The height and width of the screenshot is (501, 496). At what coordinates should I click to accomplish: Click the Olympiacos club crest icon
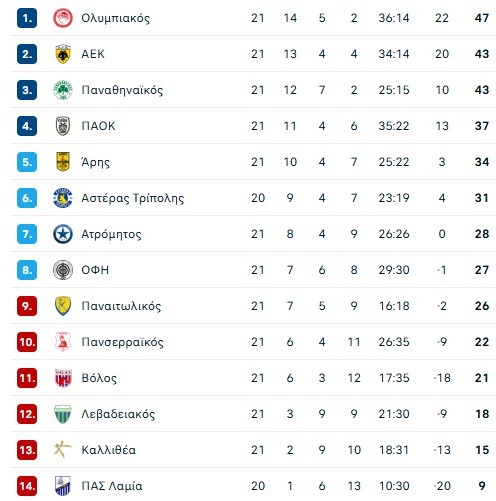pyautogui.click(x=63, y=18)
